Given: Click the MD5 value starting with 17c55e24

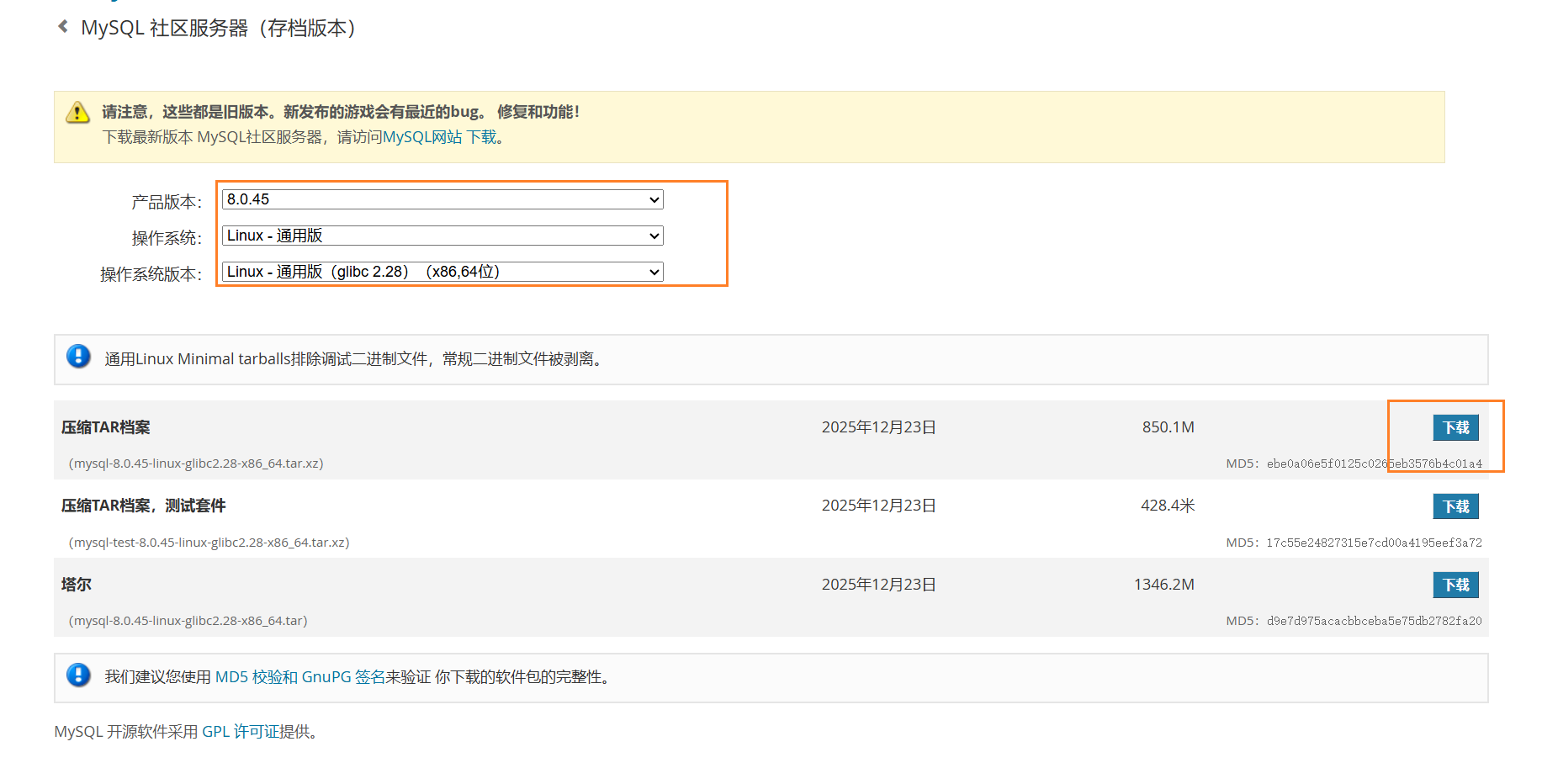Looking at the screenshot, I should [x=1375, y=543].
